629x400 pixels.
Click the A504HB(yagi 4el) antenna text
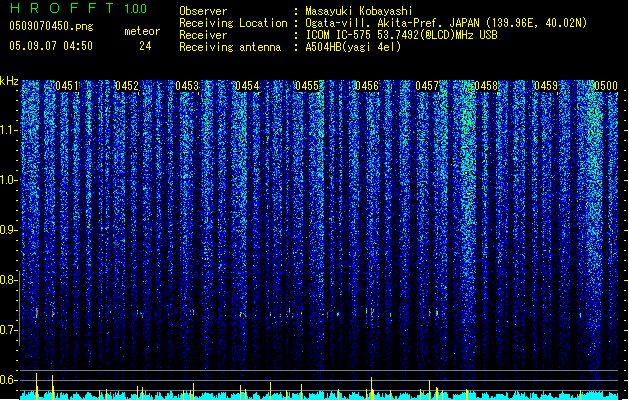point(353,47)
